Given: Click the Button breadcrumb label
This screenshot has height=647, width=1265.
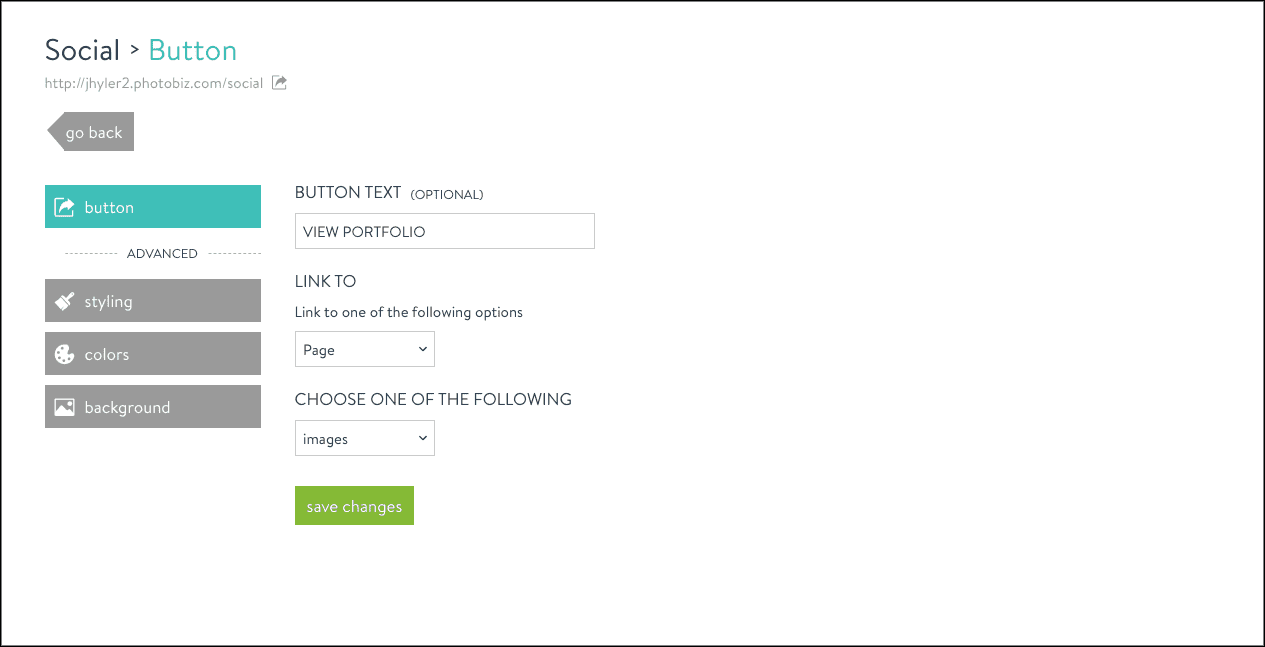Looking at the screenshot, I should [x=192, y=49].
